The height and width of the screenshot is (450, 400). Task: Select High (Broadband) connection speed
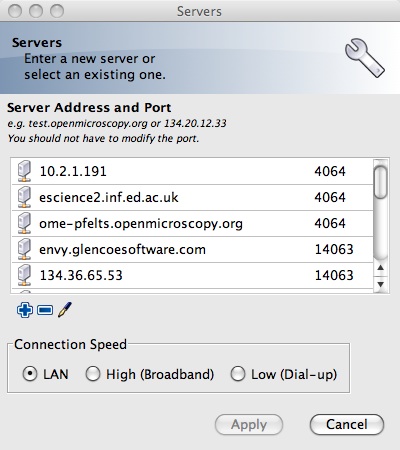[93, 374]
